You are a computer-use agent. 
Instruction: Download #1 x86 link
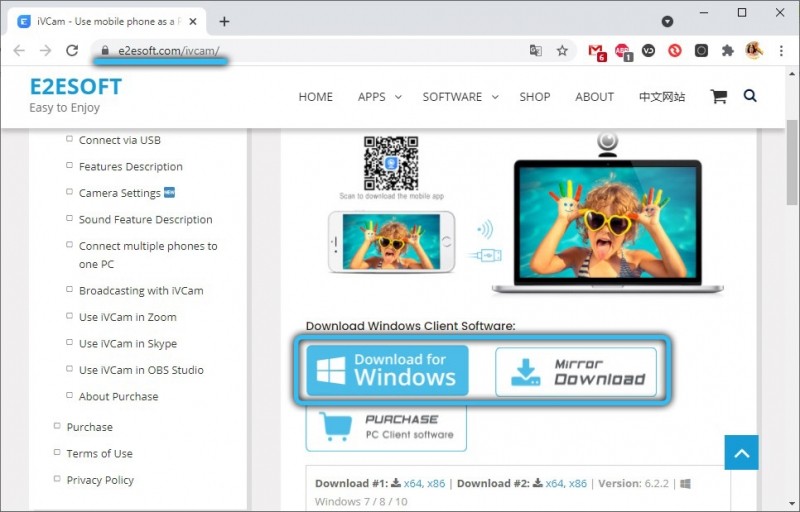(436, 483)
